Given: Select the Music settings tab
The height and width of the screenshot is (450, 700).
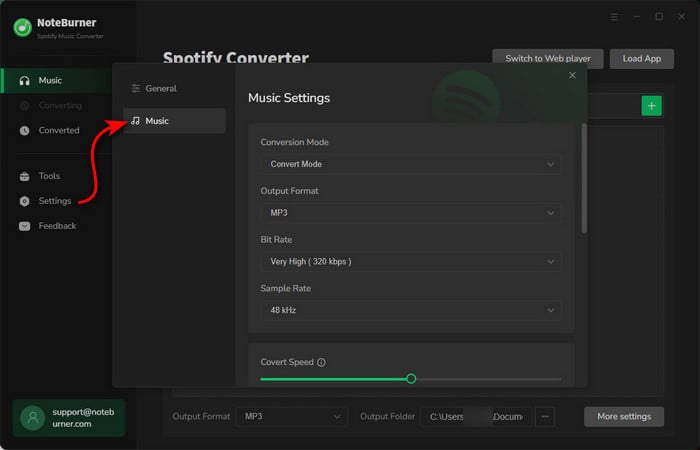Looking at the screenshot, I should pos(175,121).
